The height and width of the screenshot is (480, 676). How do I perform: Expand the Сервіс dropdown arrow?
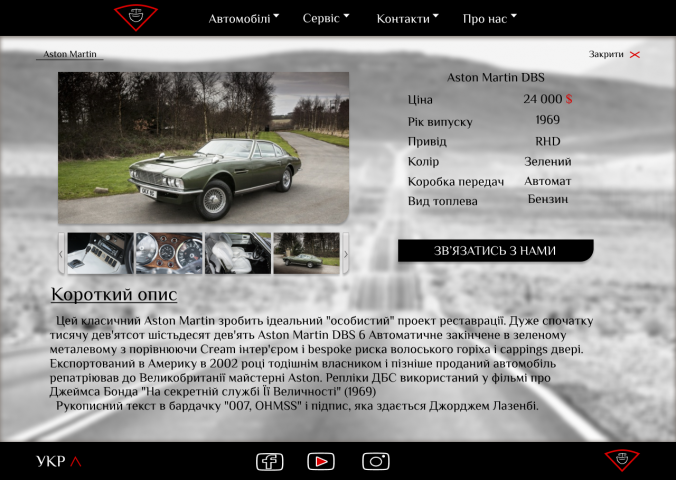[346, 16]
